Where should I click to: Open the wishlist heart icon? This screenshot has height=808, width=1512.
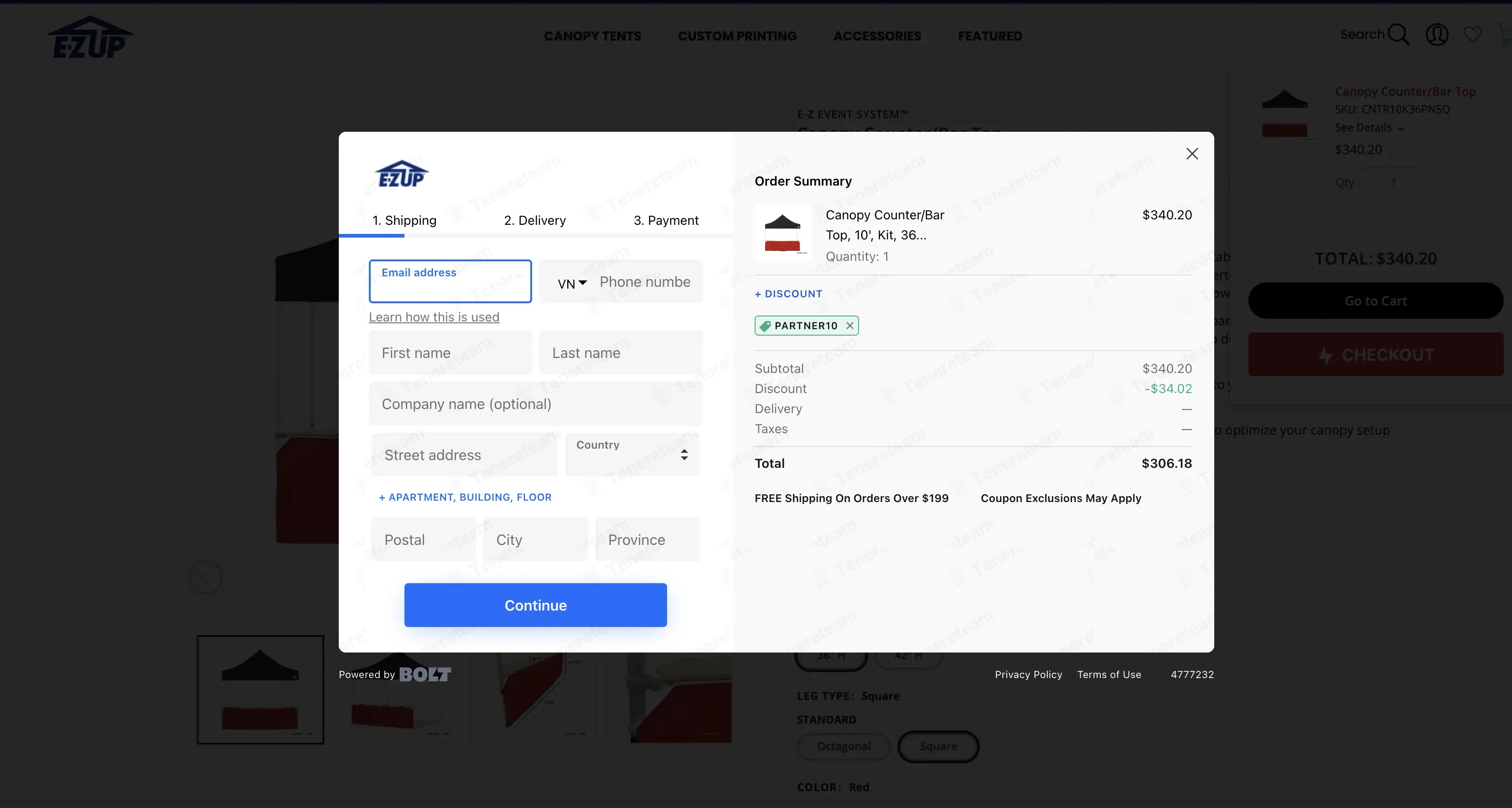(x=1472, y=35)
